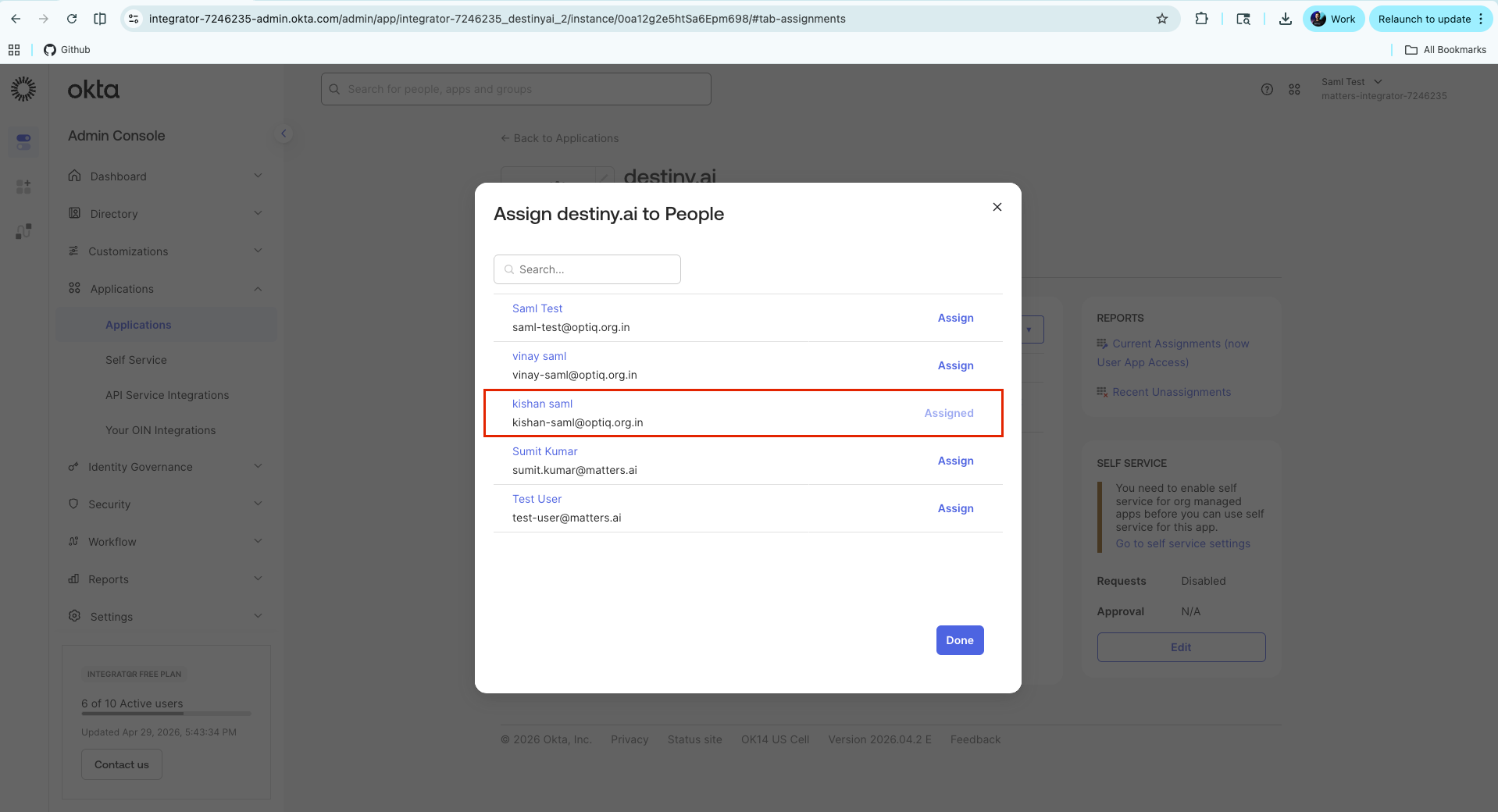This screenshot has width=1498, height=812.
Task: Click the Self Service Edit button
Action: (1181, 647)
